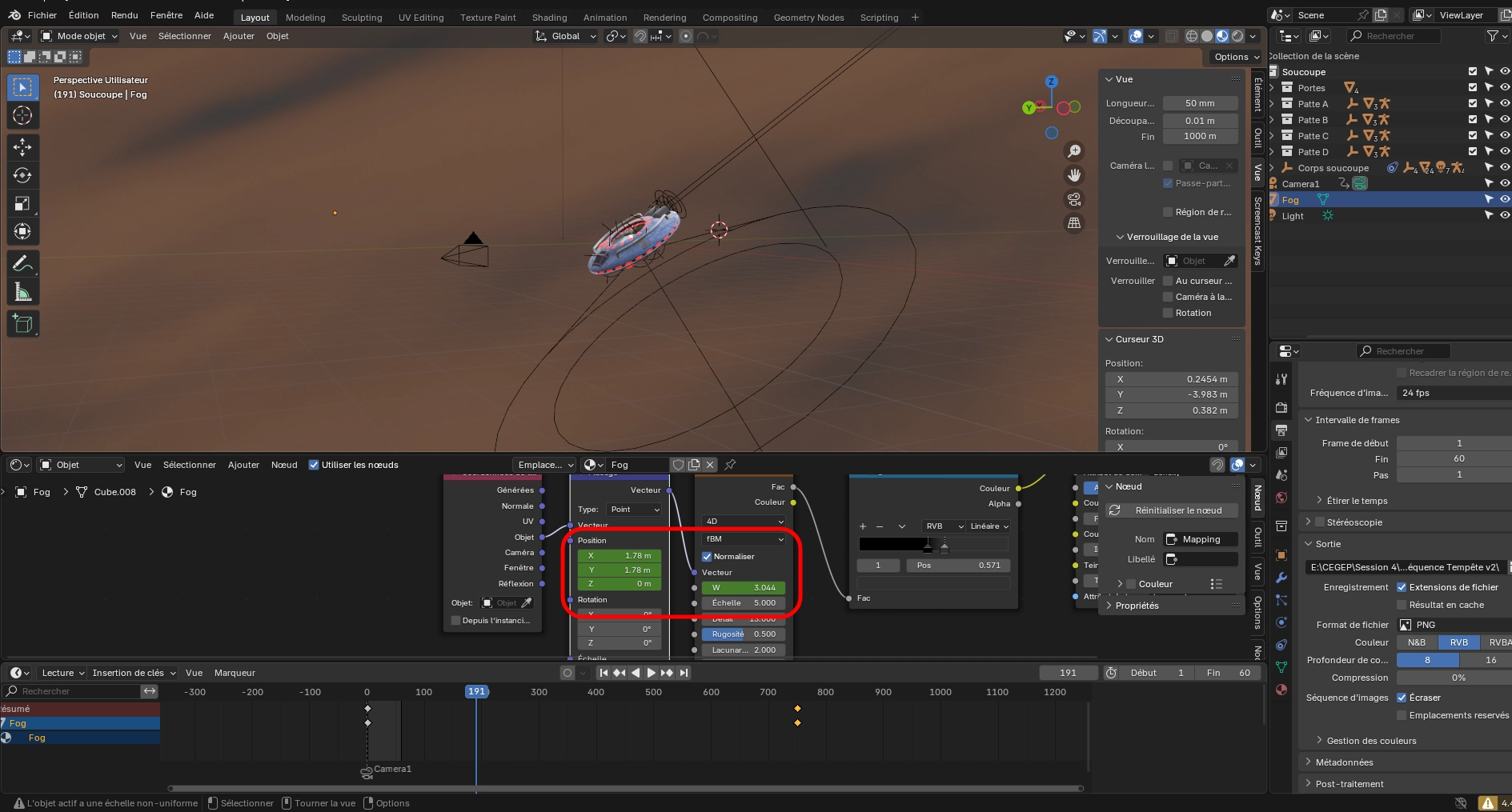
Task: Select the RVB color output button
Action: [1458, 642]
